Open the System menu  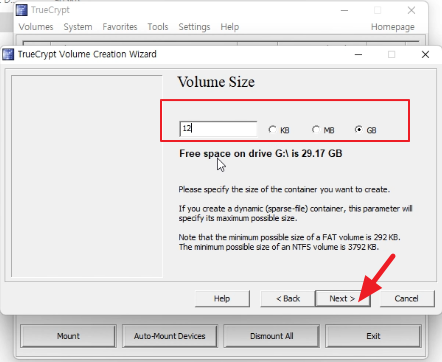point(78,27)
